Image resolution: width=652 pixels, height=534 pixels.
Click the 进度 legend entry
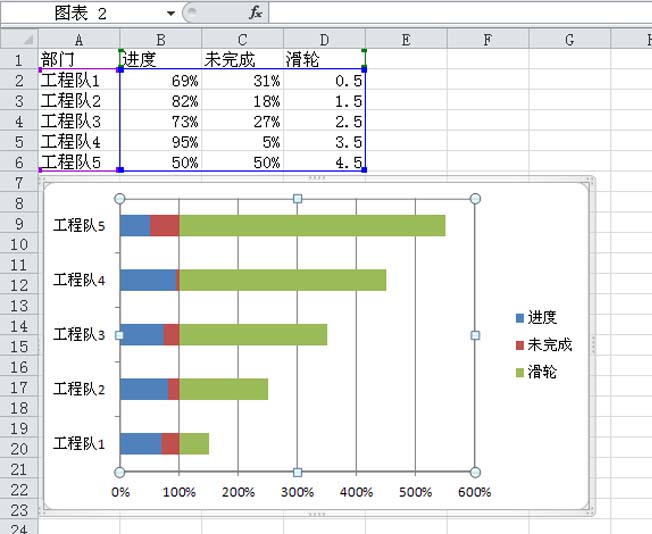tap(536, 317)
